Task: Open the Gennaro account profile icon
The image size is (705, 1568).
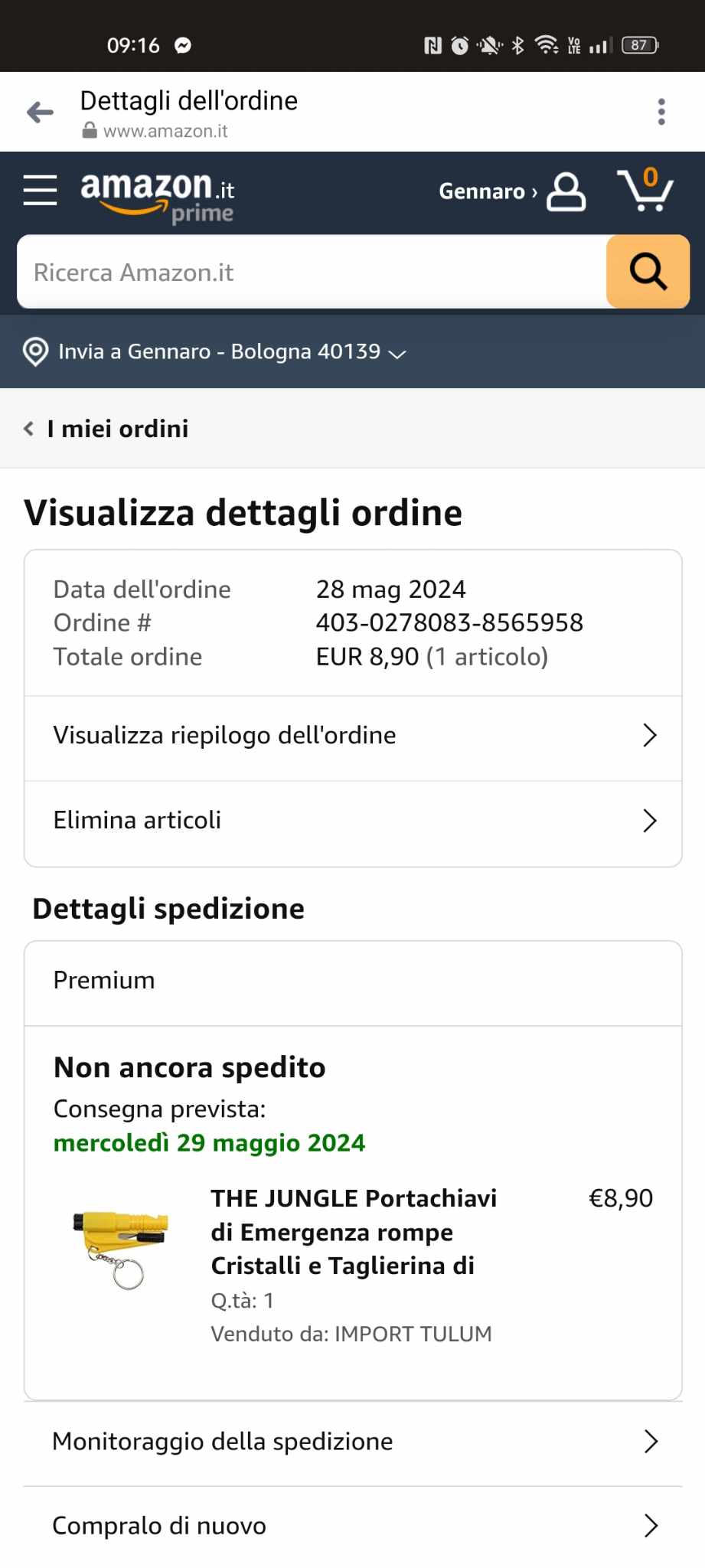Action: (x=566, y=191)
